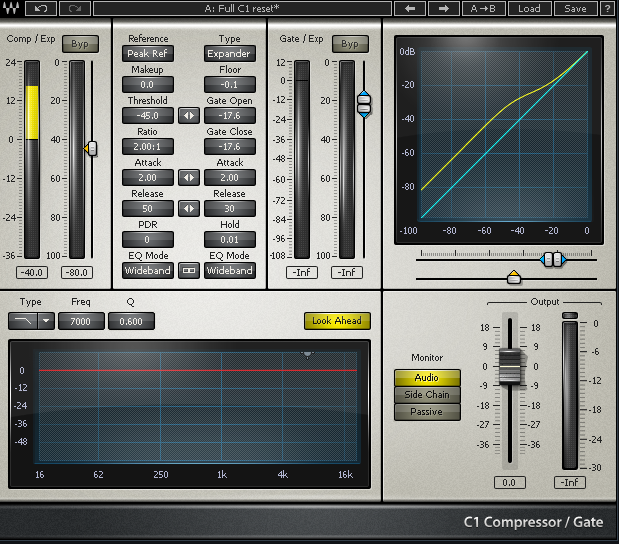Click the Gate Close slider lower handle
Screen dimensions: 619x544
tap(364, 111)
